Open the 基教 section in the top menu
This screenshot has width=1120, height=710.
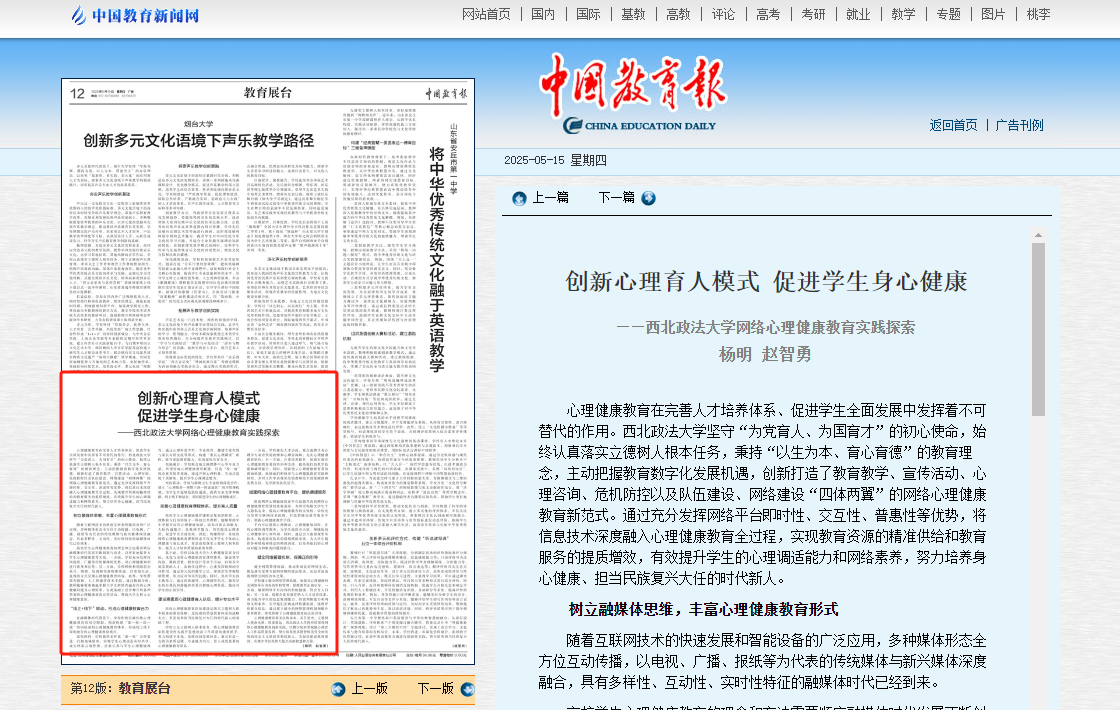(633, 14)
